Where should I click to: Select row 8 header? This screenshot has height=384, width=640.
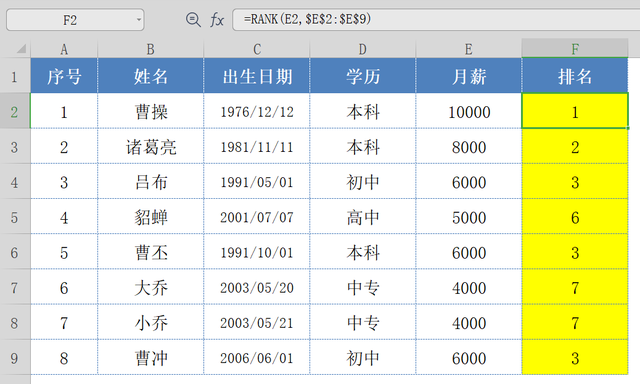click(x=15, y=322)
